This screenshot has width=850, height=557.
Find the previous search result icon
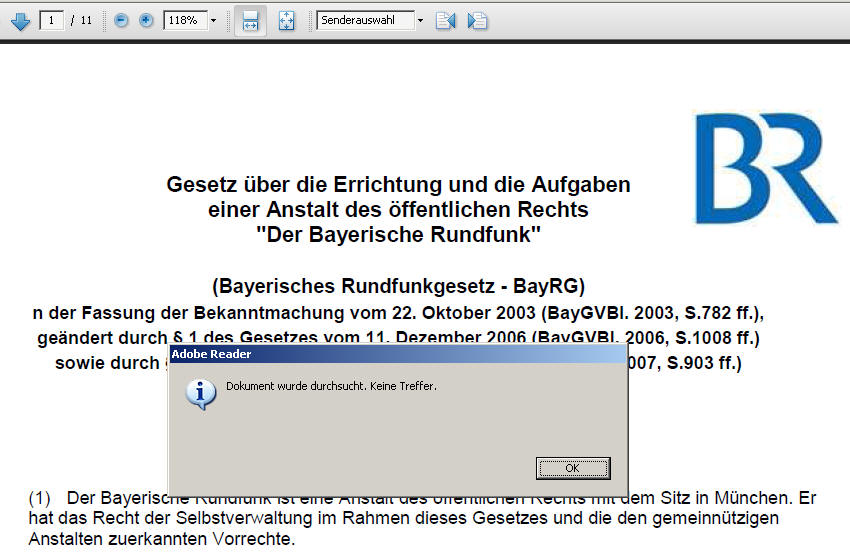(445, 21)
